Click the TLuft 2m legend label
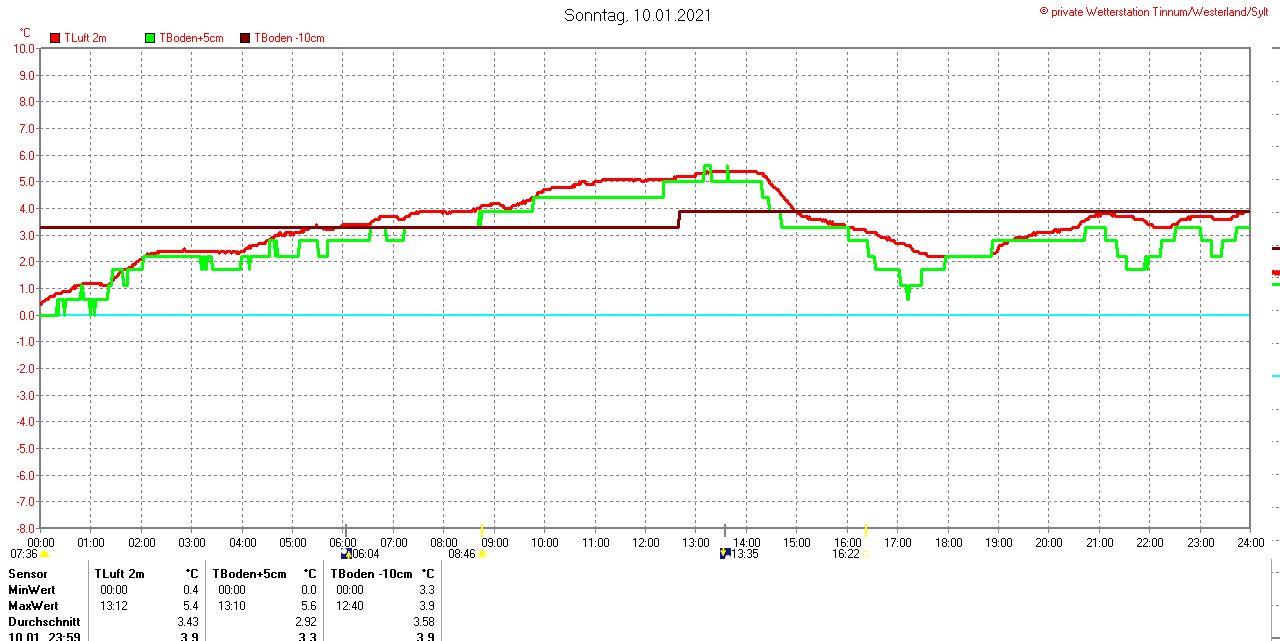This screenshot has height=641, width=1280. 85,38
